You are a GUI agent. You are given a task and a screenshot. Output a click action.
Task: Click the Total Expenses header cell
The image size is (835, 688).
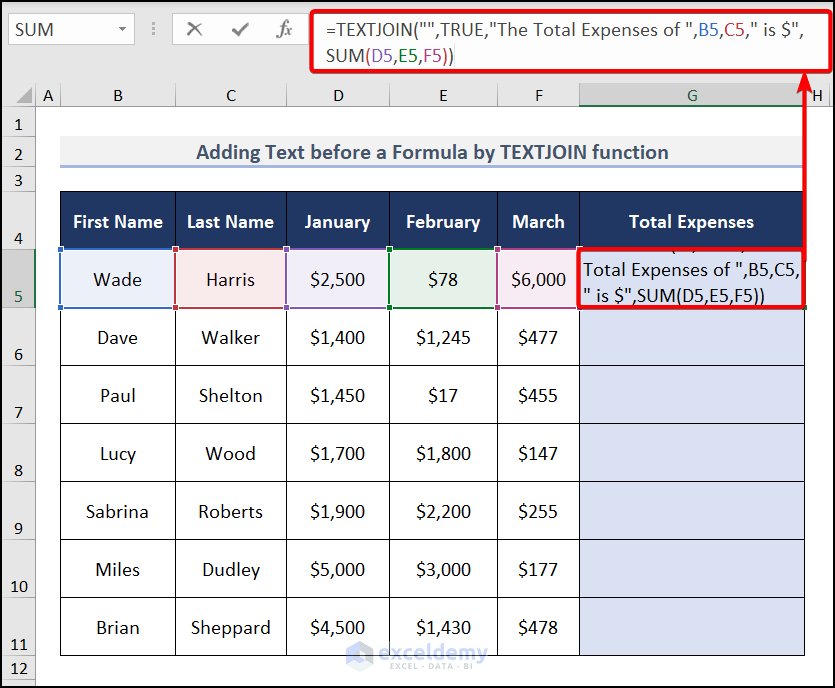tap(691, 221)
